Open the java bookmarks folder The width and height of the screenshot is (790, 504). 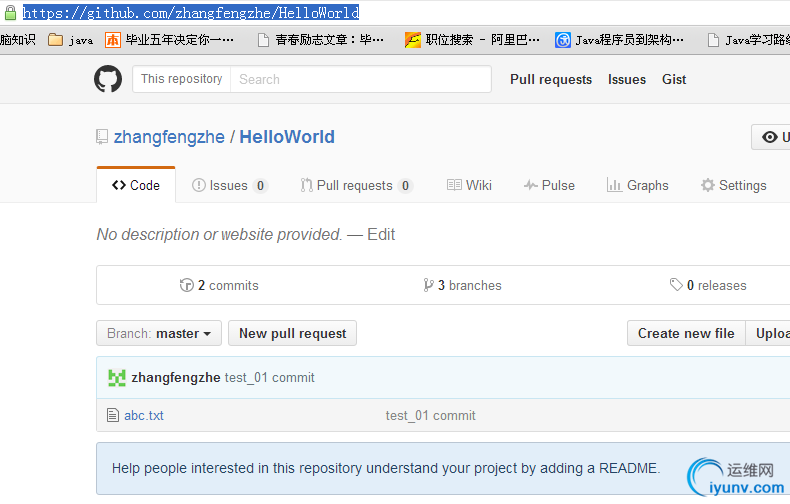pos(71,40)
